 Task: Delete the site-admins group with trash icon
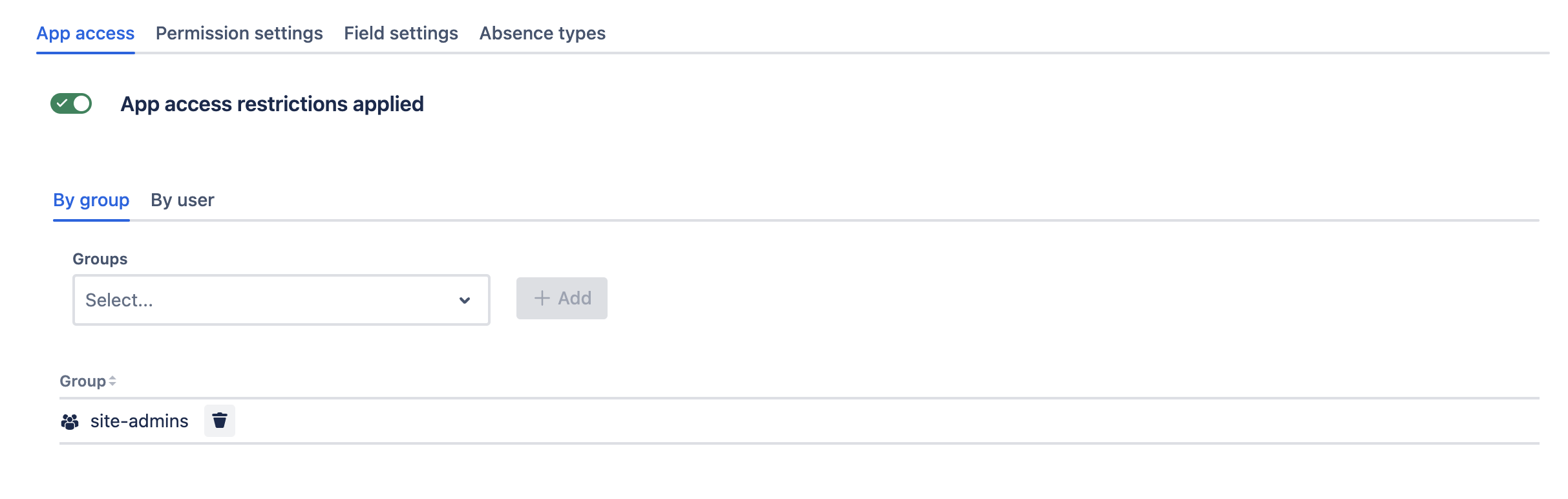click(220, 421)
